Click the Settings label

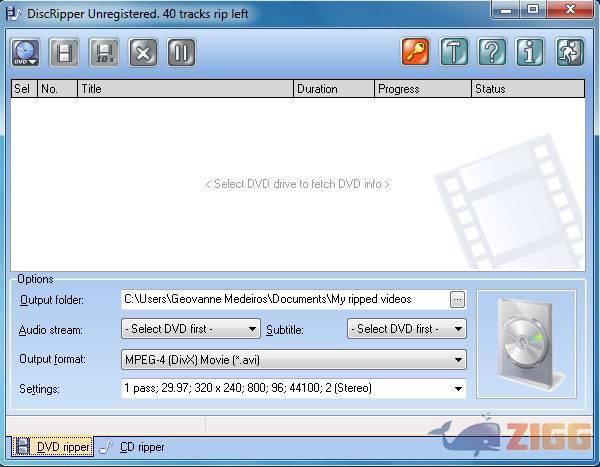(x=39, y=389)
